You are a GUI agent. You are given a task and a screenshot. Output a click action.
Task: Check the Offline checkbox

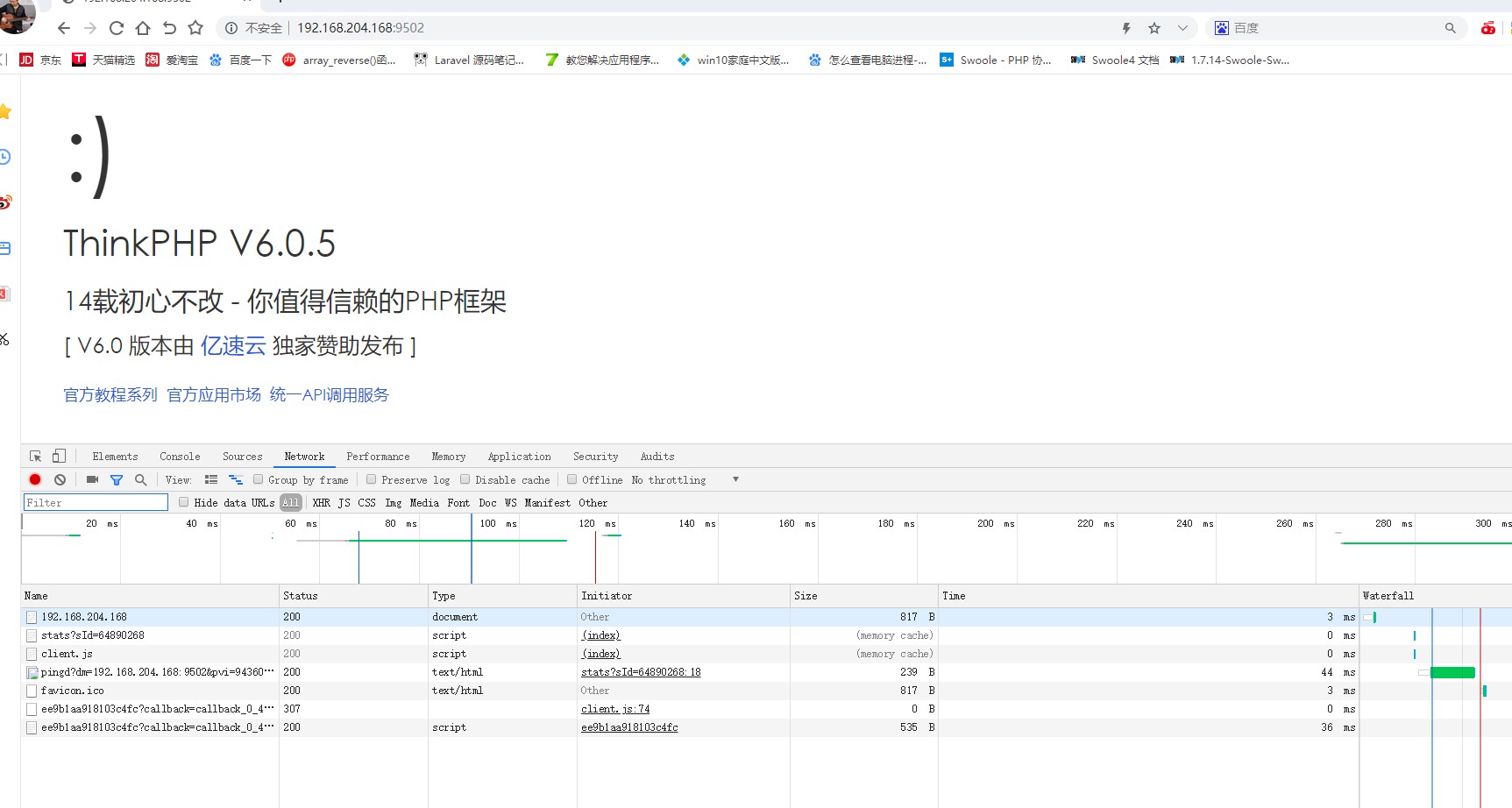pyautogui.click(x=571, y=479)
